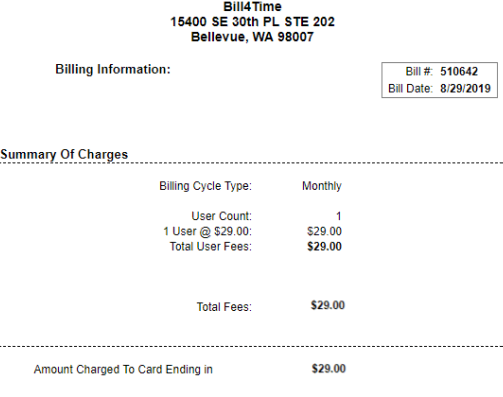Click the Billing Cycle Type label
Image resolution: width=503 pixels, height=397 pixels.
point(205,186)
